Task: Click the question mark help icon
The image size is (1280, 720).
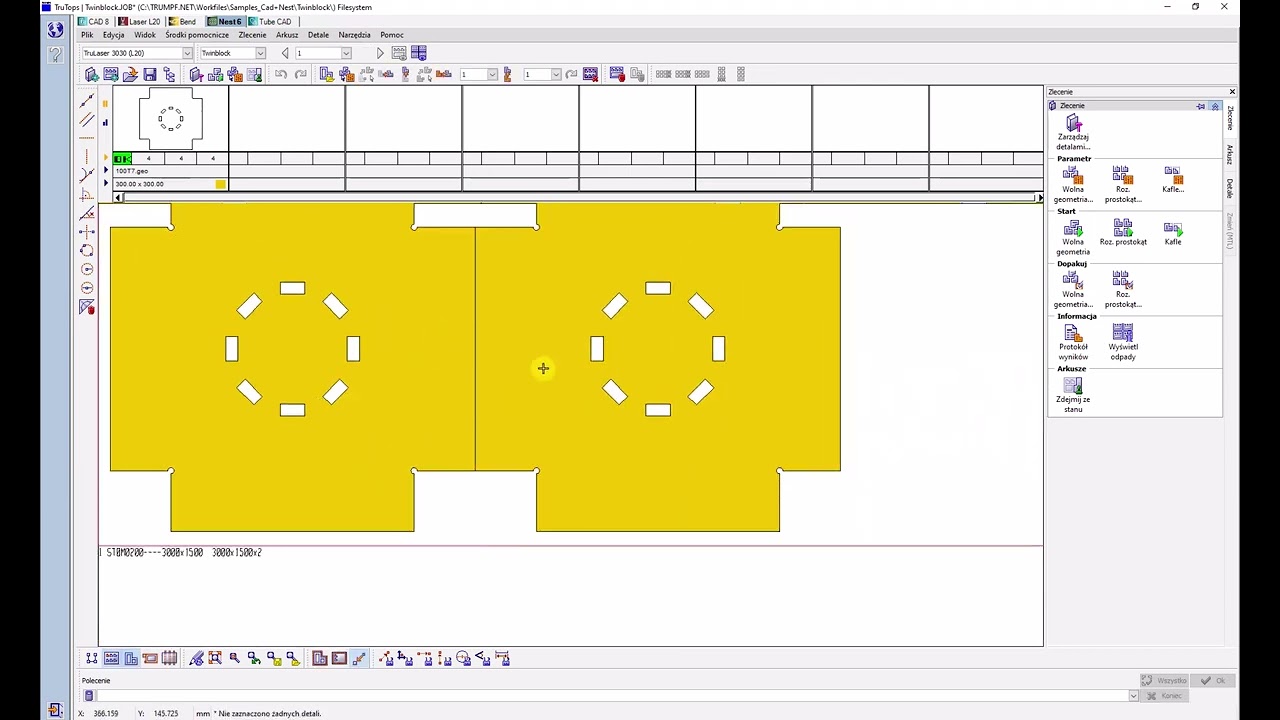Action: [55, 54]
